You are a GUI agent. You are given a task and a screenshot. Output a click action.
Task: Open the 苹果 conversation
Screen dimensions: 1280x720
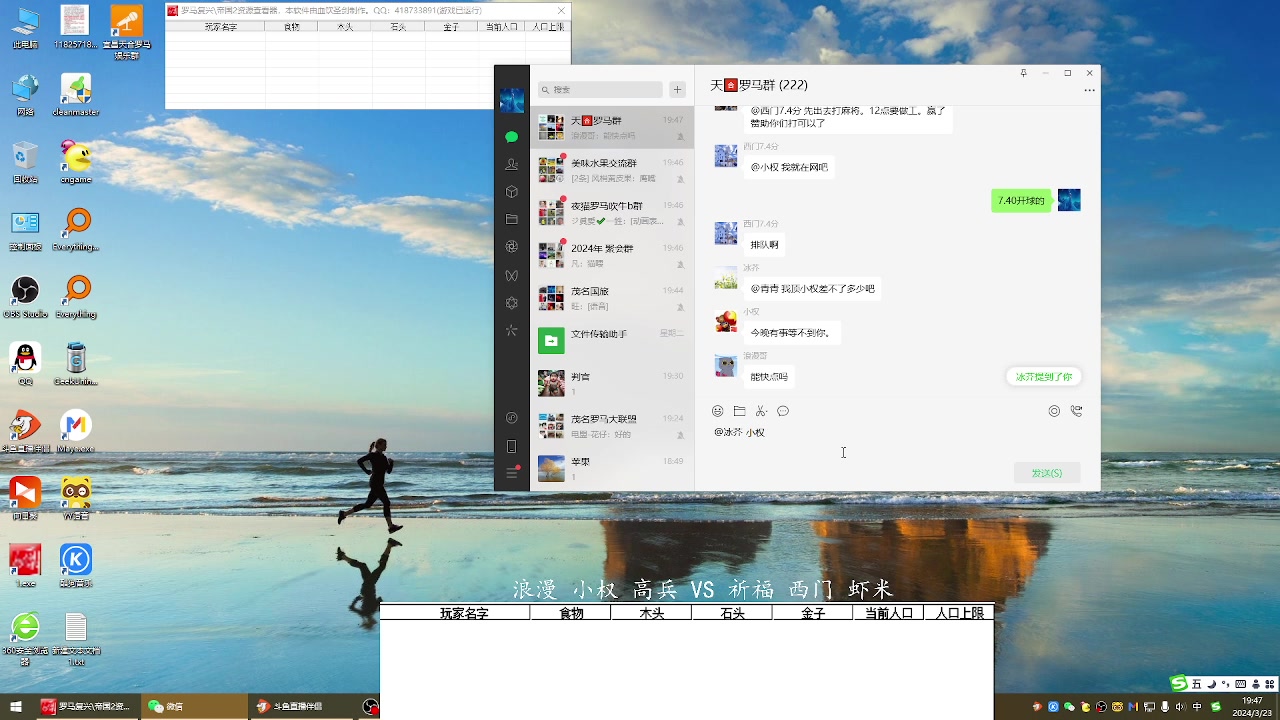[612, 469]
